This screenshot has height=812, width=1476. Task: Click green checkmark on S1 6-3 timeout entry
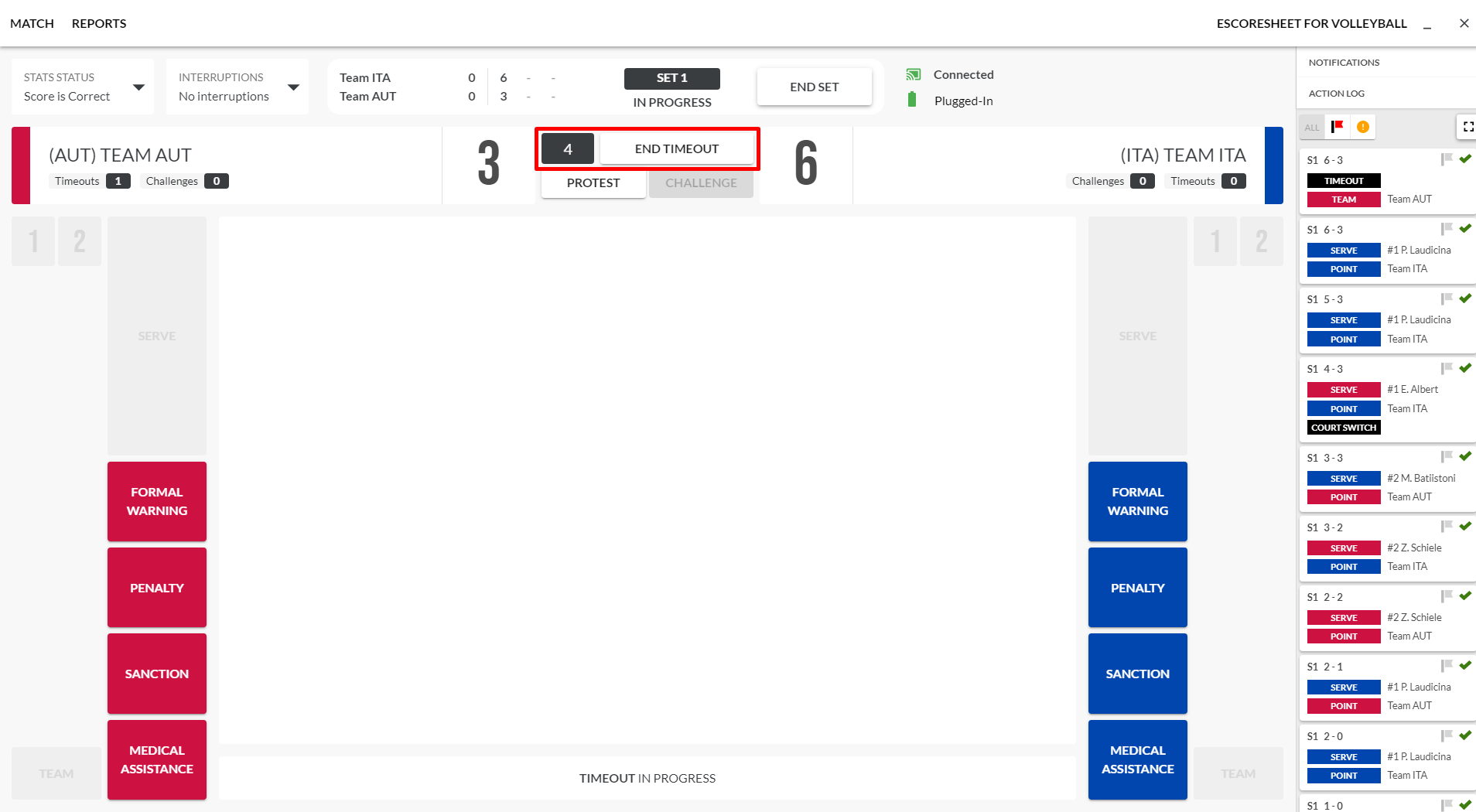click(1465, 159)
